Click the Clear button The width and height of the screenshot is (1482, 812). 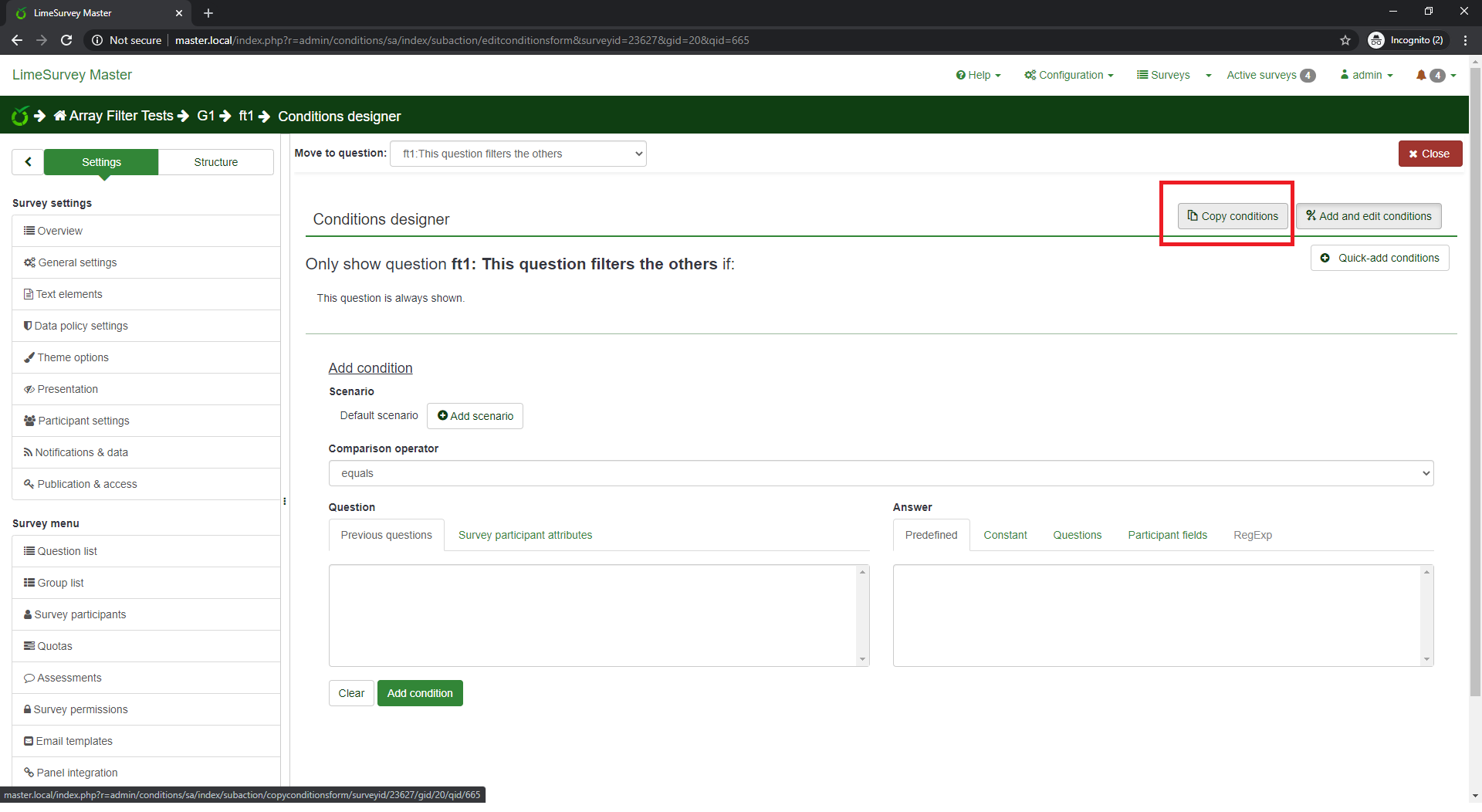point(351,693)
